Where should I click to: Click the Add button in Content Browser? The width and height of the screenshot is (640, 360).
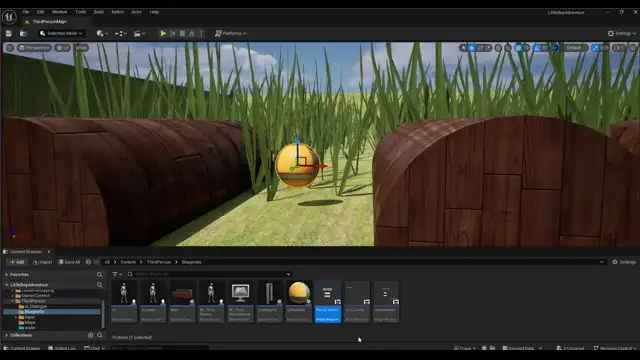click(x=17, y=262)
